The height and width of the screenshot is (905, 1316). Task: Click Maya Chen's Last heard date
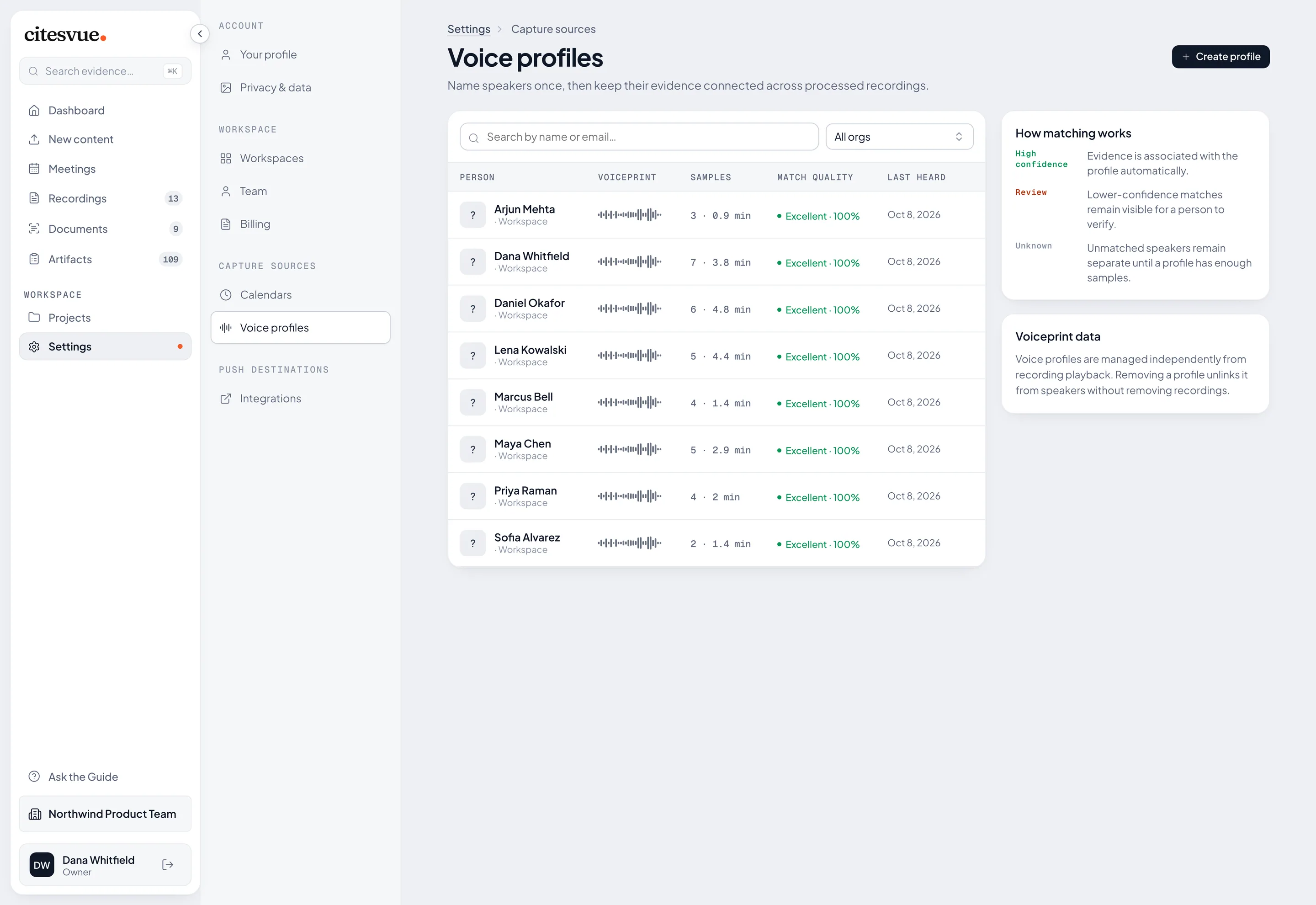pyautogui.click(x=913, y=449)
